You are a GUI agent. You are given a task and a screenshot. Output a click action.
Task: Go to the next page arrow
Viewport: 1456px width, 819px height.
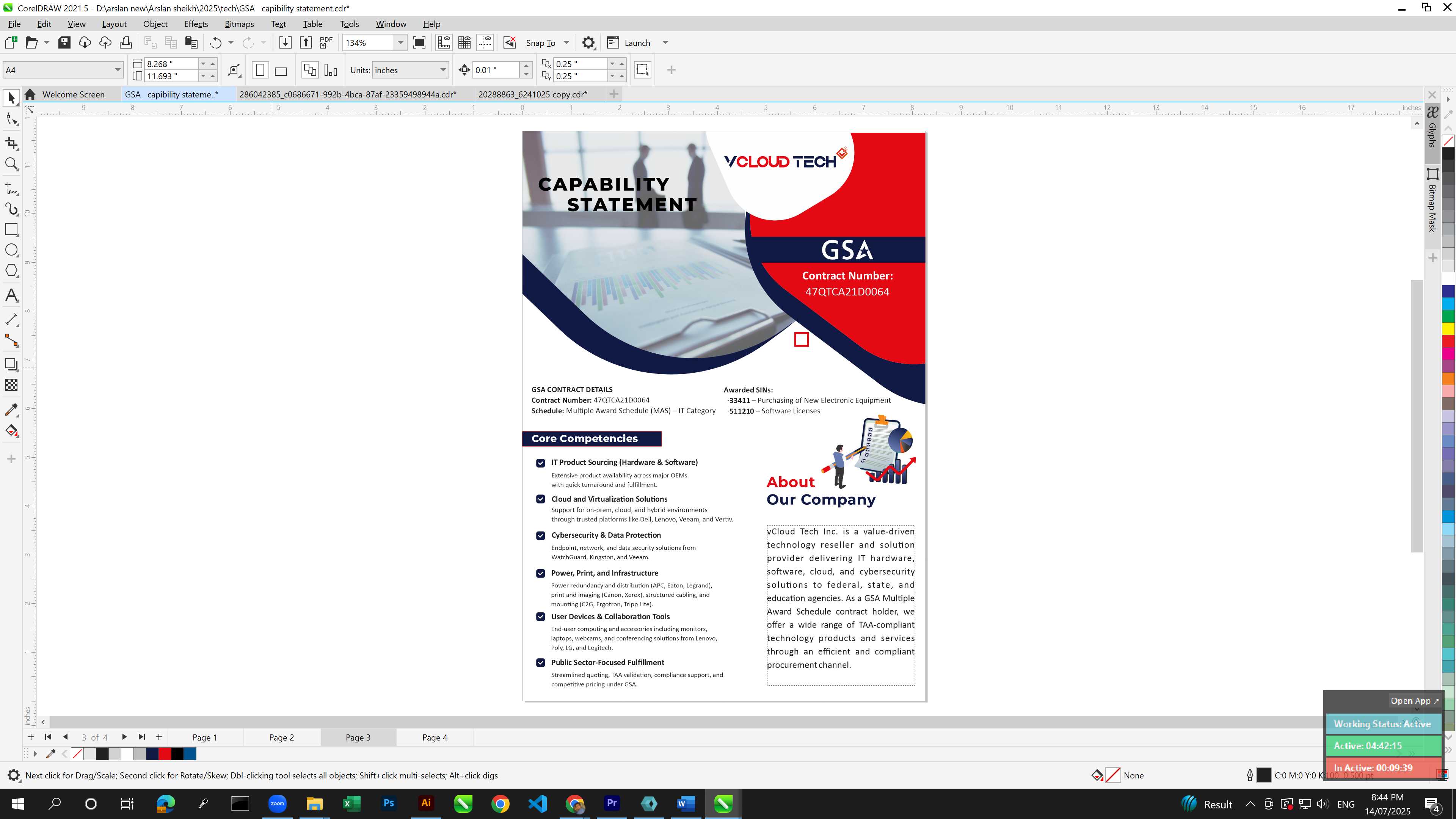pos(124,737)
